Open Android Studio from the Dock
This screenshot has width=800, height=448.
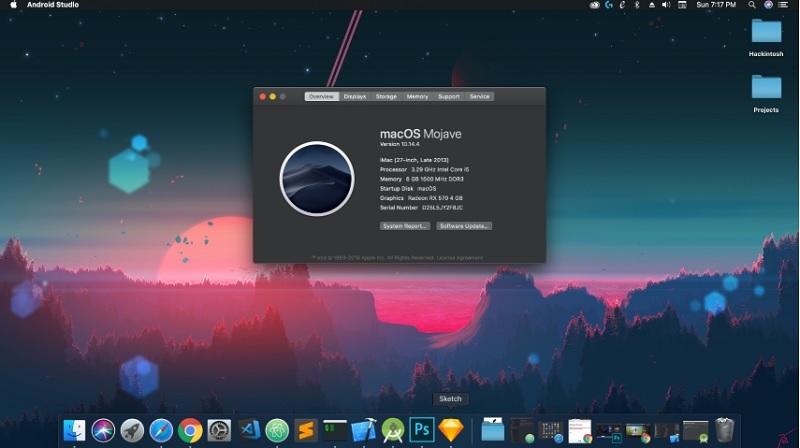pos(393,430)
